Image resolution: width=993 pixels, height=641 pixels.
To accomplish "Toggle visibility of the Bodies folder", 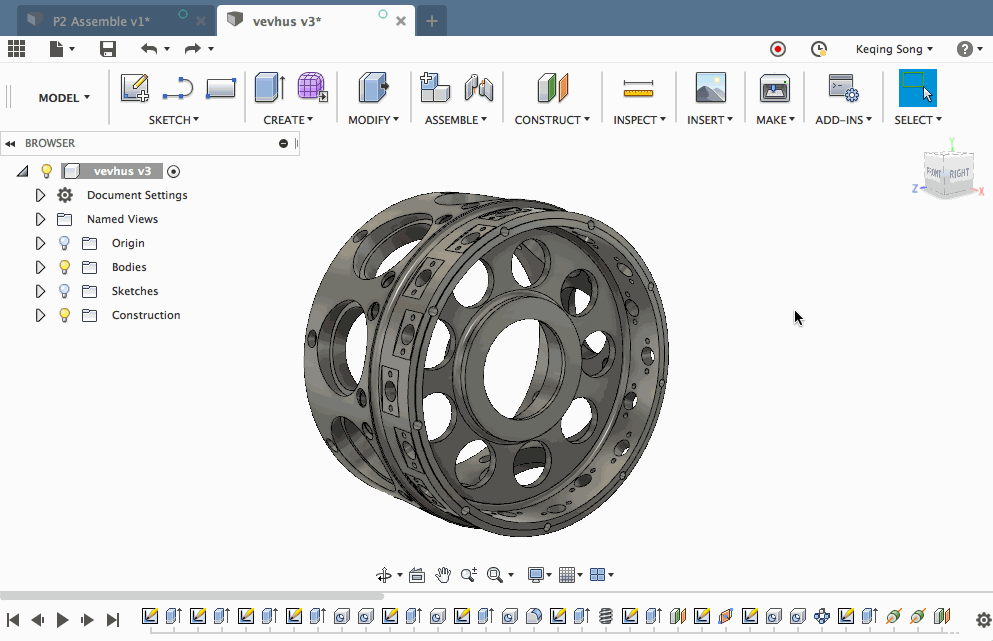I will (x=65, y=267).
